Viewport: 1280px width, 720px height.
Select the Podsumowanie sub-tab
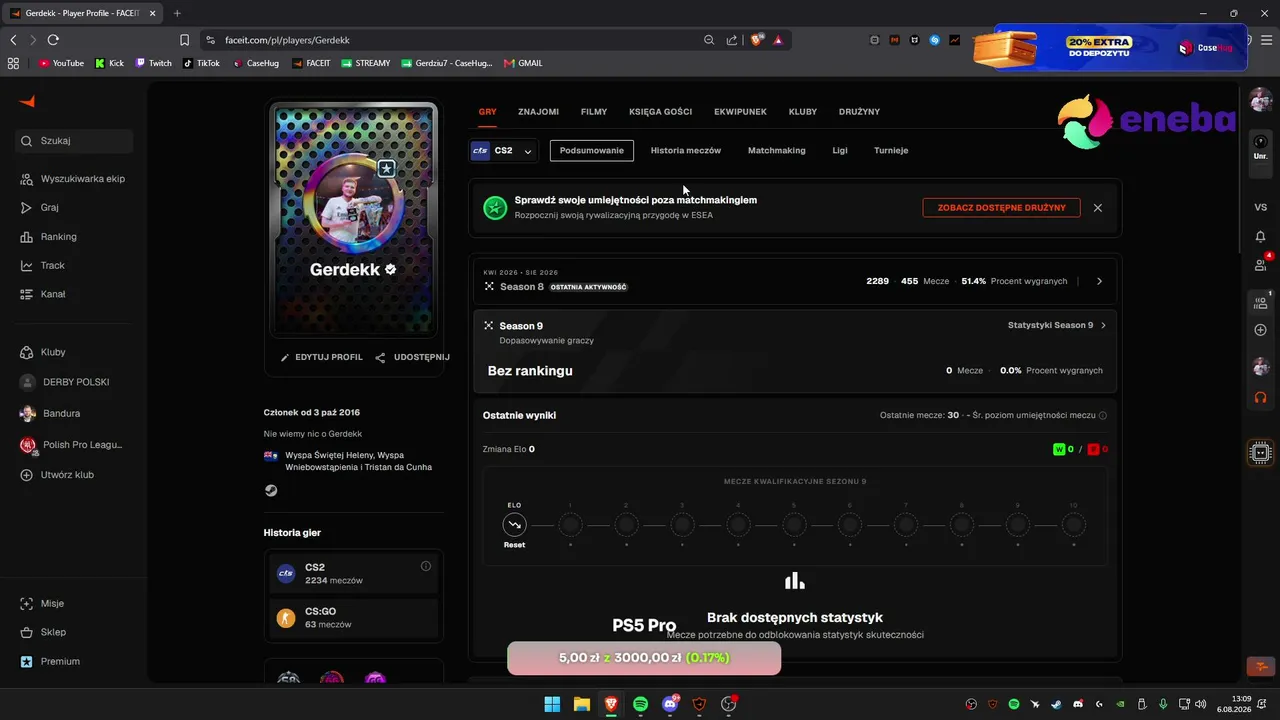pos(592,151)
